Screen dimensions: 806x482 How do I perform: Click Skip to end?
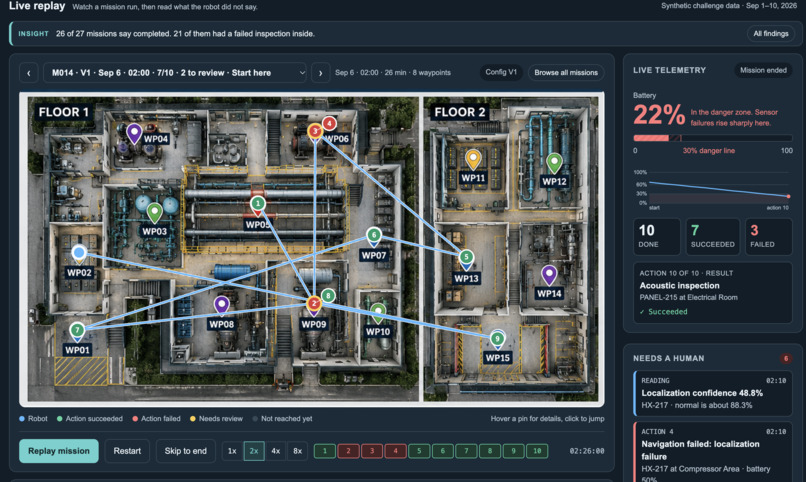186,451
